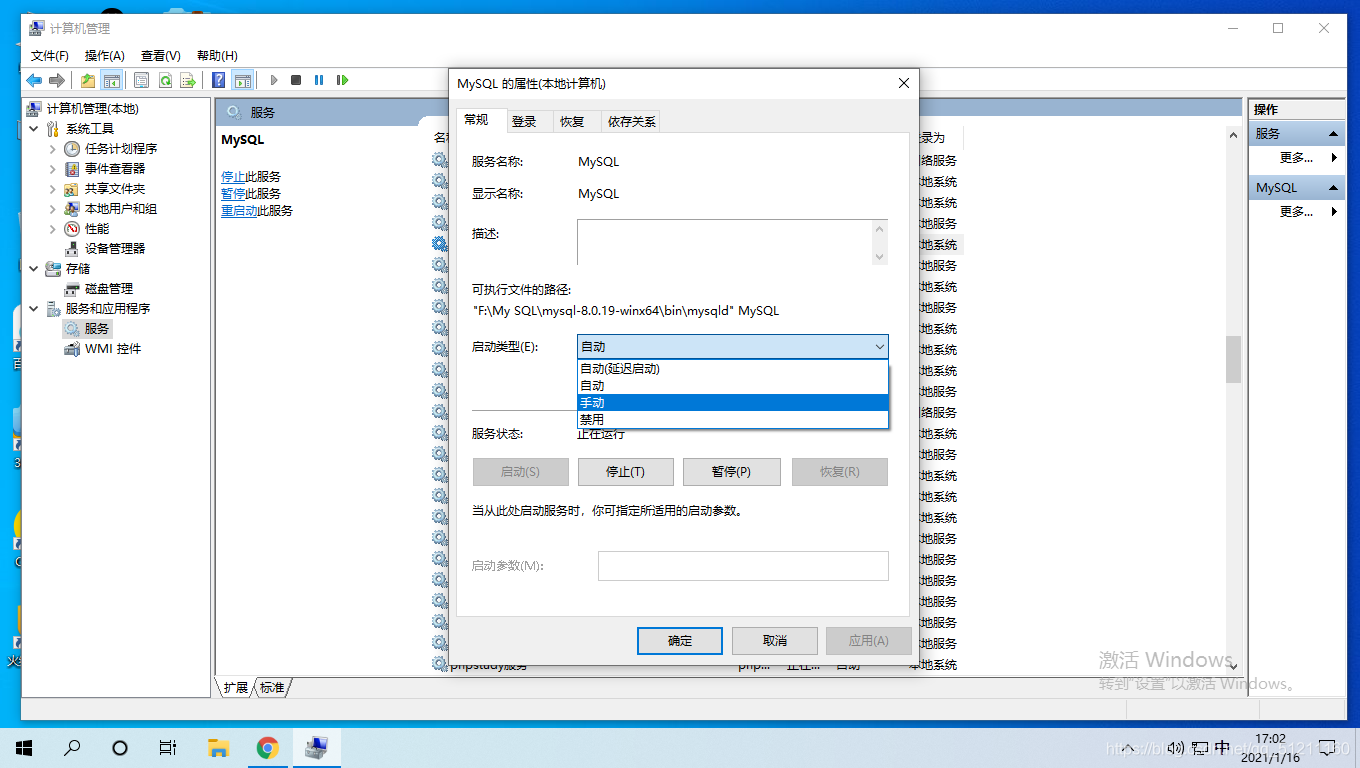Choose 禁用 in the startup type list
Image resolution: width=1360 pixels, height=768 pixels.
(732, 419)
